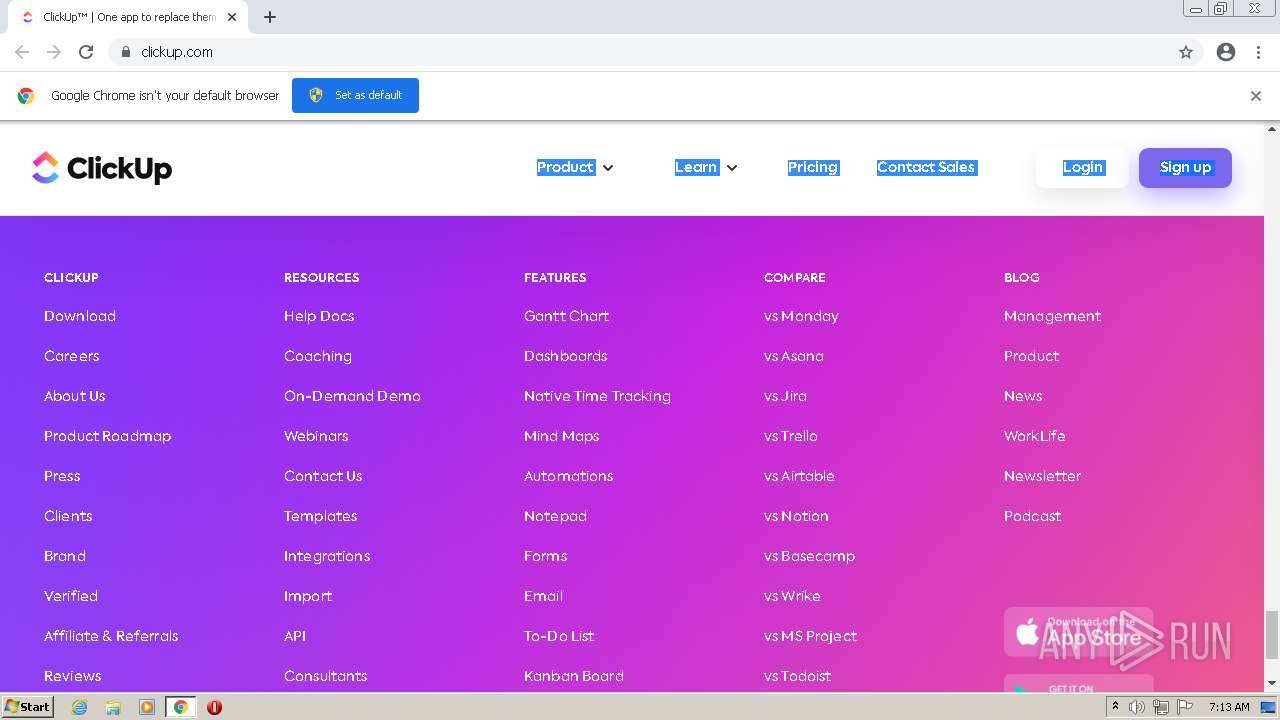The height and width of the screenshot is (720, 1280).
Task: Click browser back arrow
Action: tap(22, 52)
